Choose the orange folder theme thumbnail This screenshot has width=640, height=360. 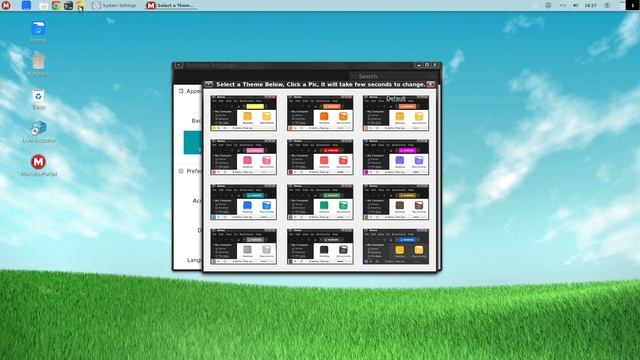point(320,113)
